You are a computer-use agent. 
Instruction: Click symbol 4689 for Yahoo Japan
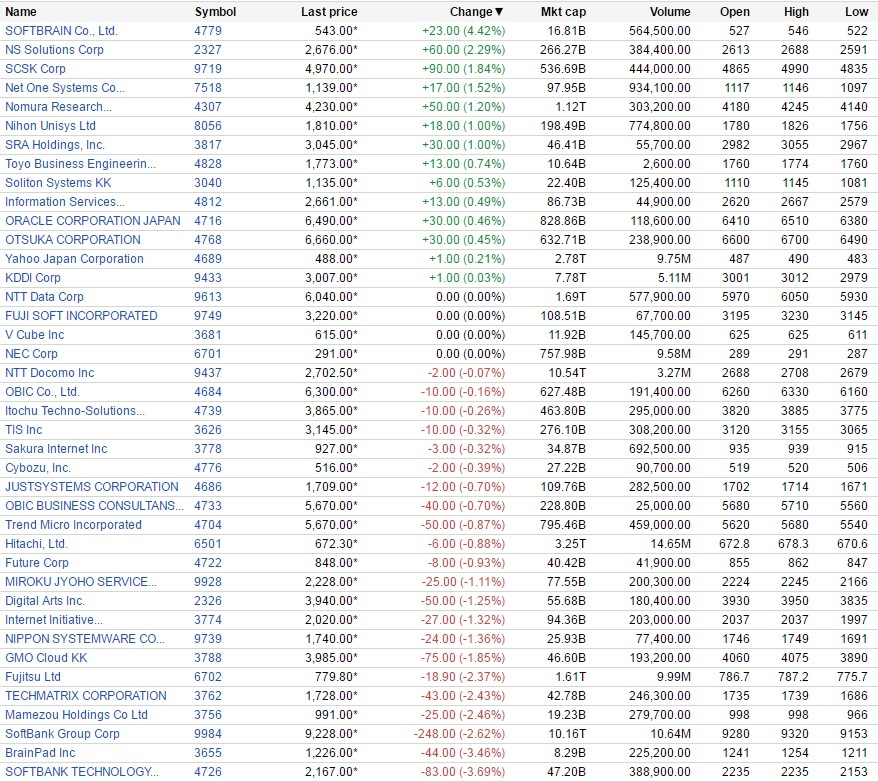[x=208, y=259]
